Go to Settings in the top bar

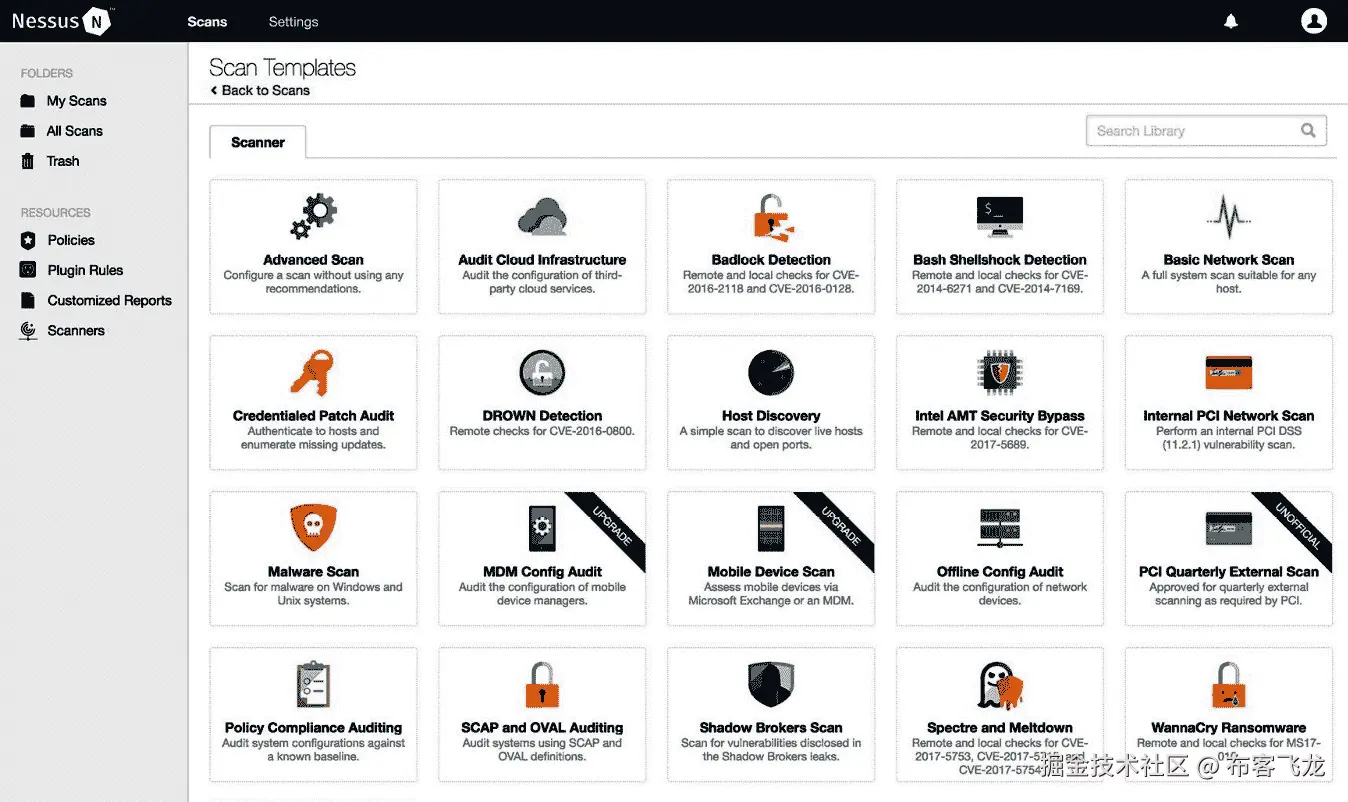point(293,21)
